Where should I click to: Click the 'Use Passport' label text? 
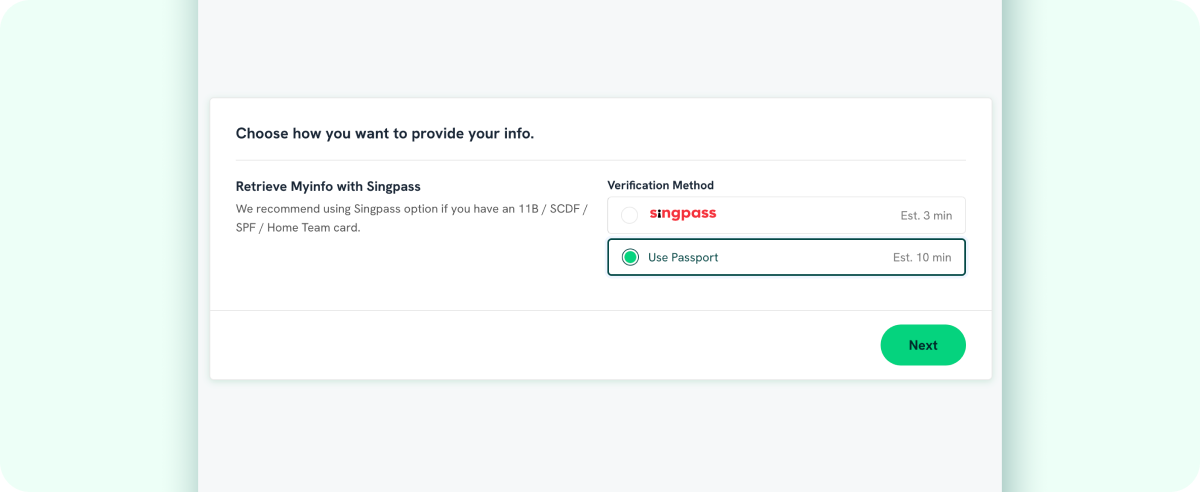click(x=683, y=257)
